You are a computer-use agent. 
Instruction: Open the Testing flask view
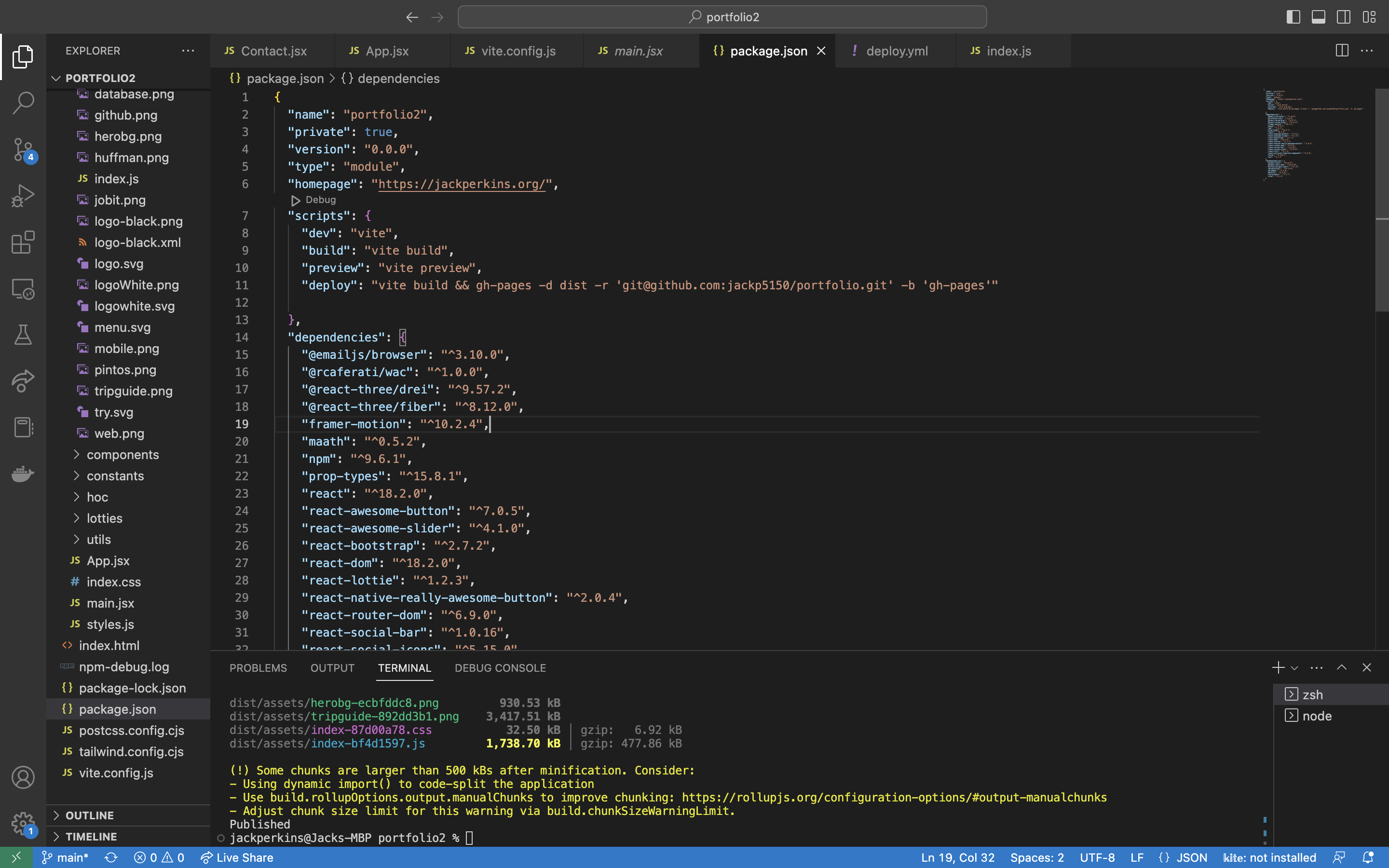[23, 335]
